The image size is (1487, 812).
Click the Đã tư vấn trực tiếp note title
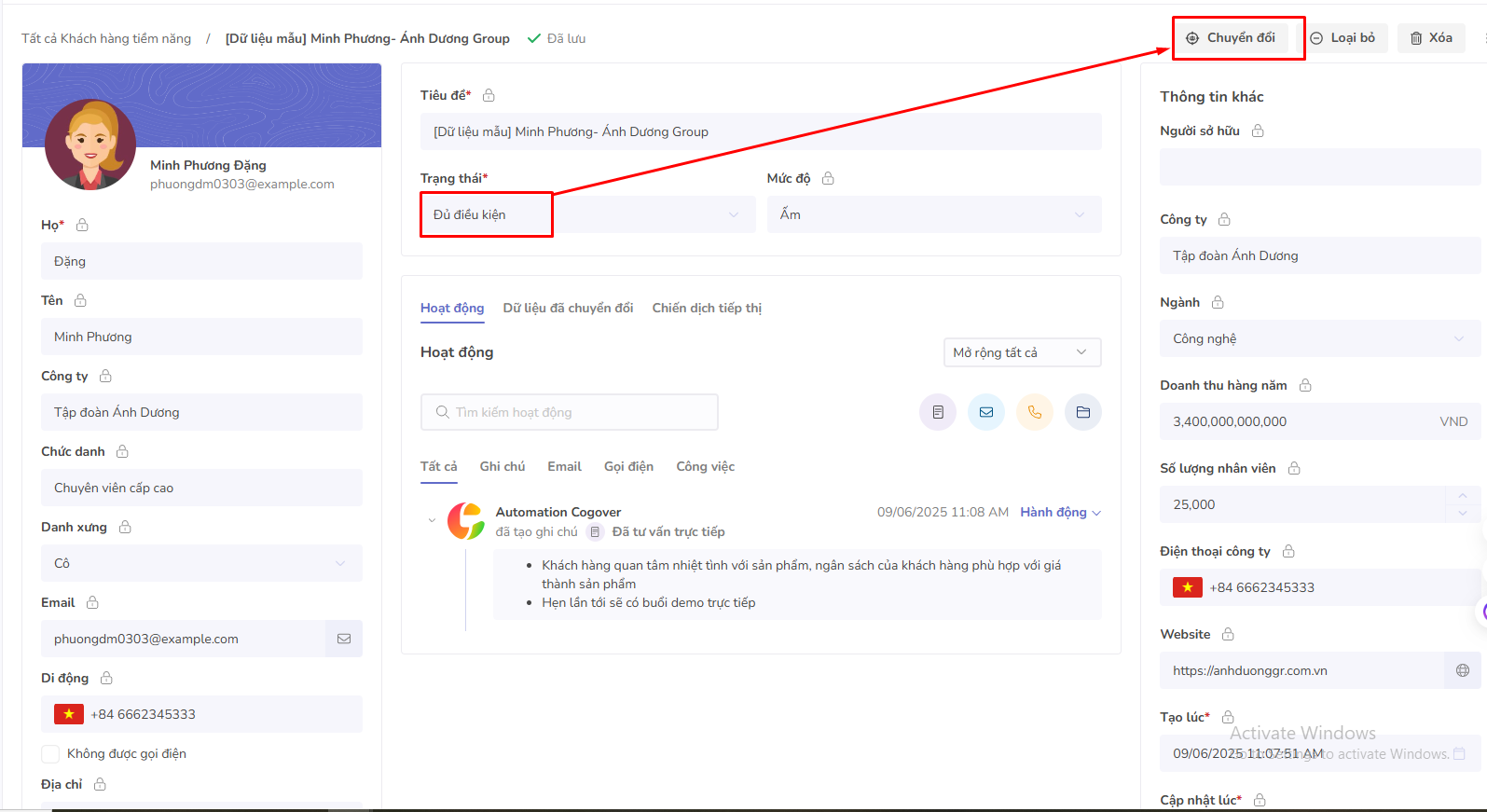668,531
